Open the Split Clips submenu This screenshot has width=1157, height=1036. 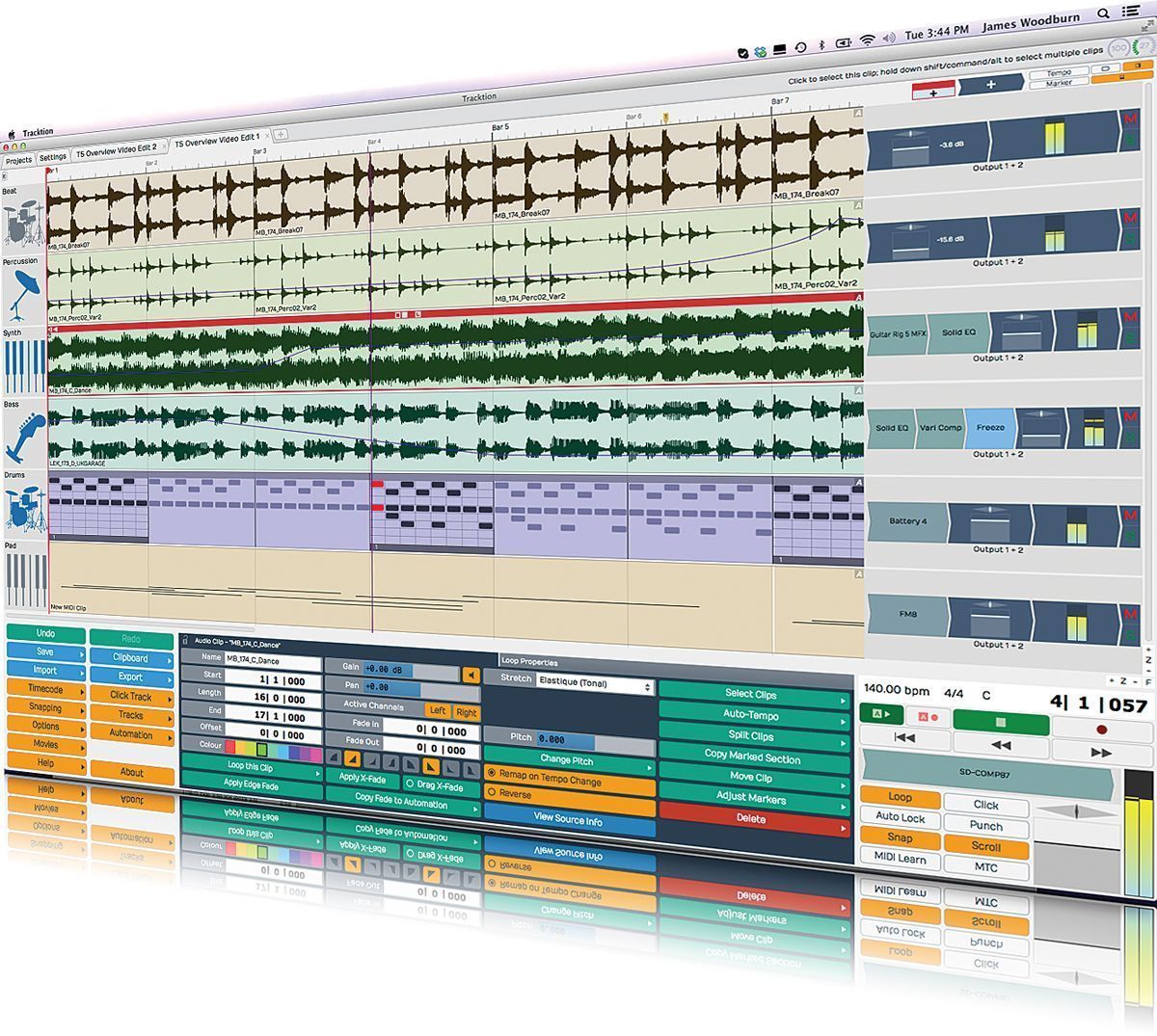(753, 735)
